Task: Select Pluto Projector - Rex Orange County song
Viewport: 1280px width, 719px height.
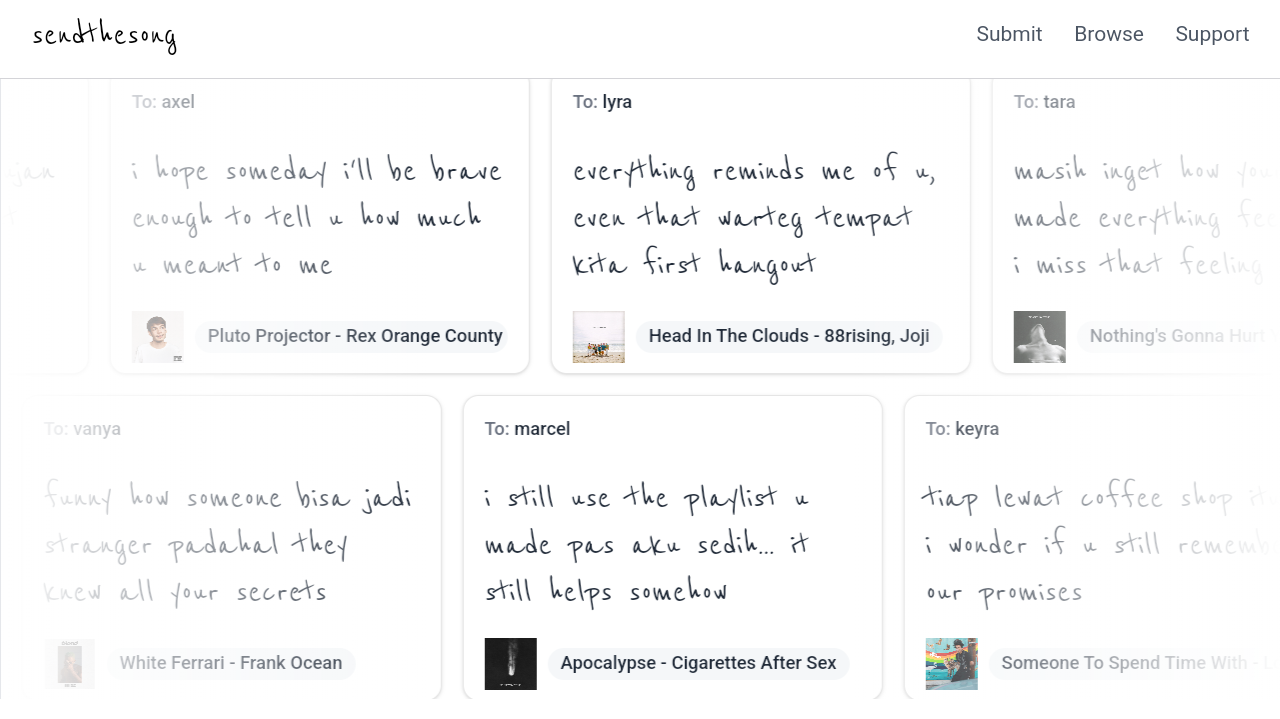Action: coord(355,336)
